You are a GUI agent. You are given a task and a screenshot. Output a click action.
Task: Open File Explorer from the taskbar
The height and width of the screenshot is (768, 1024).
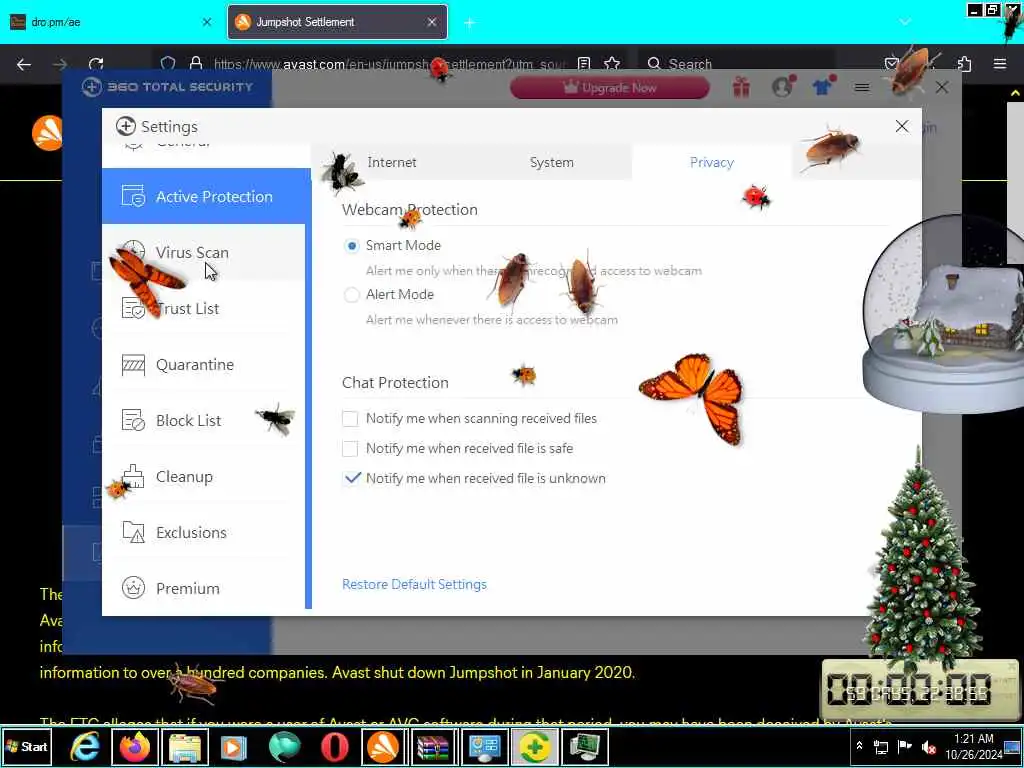185,746
